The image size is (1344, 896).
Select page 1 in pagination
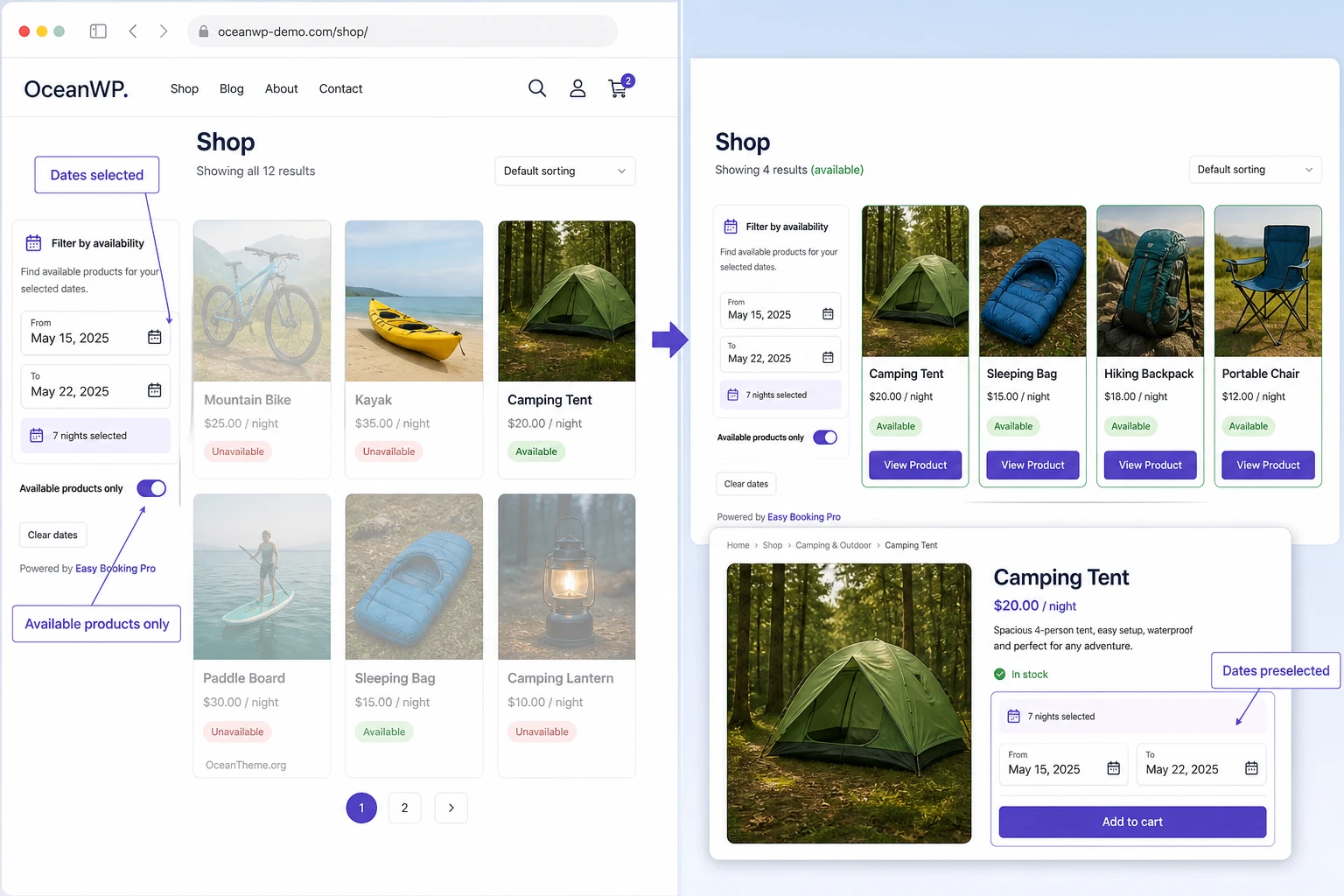click(361, 808)
